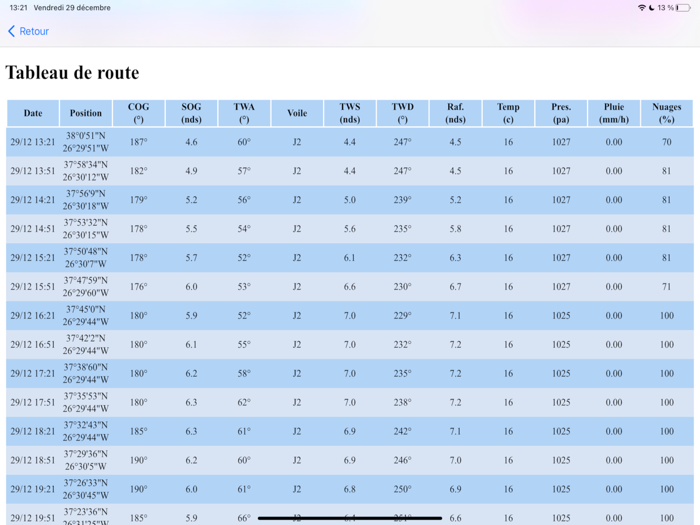Tap the Do Not Disturb moon icon
Viewport: 700px width, 525px height.
651,8
